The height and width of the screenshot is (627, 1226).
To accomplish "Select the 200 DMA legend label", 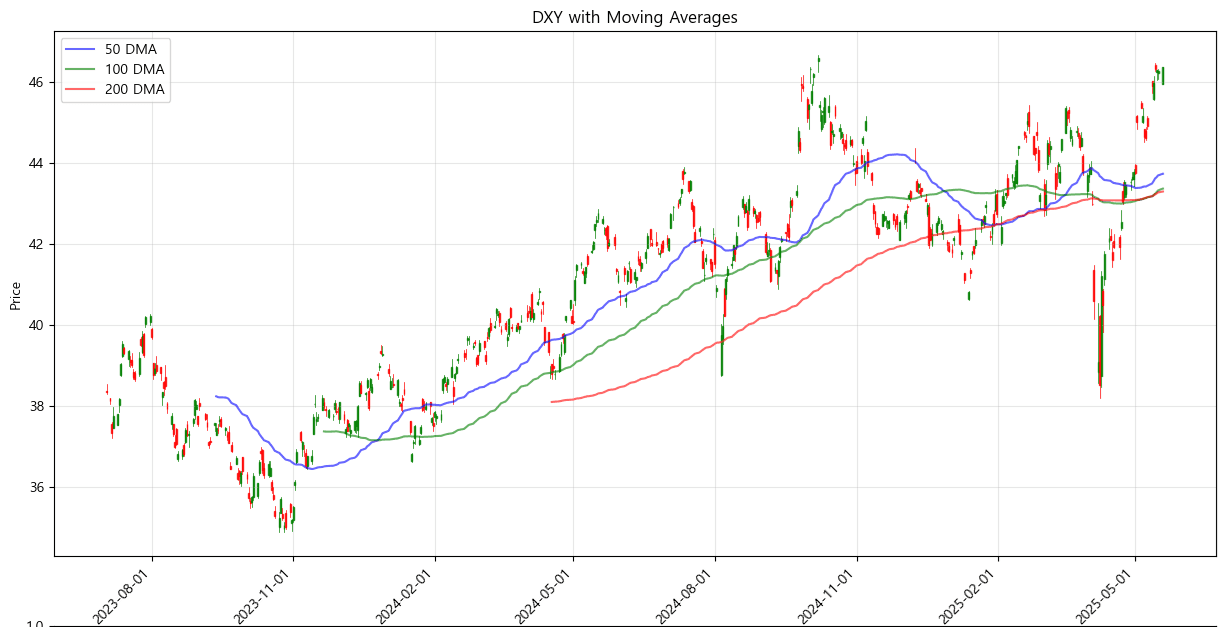I will click(x=134, y=89).
